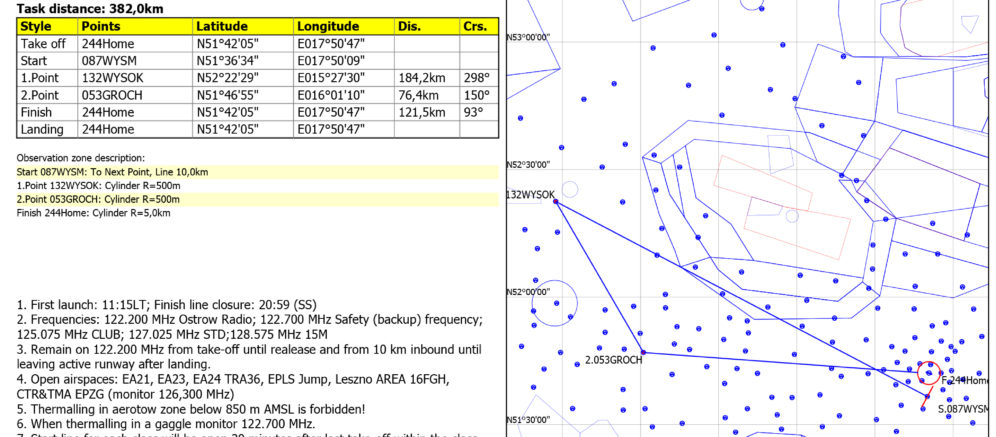Click the F.244Home finish label on map
Screen dimensions: 996x437
pos(966,380)
